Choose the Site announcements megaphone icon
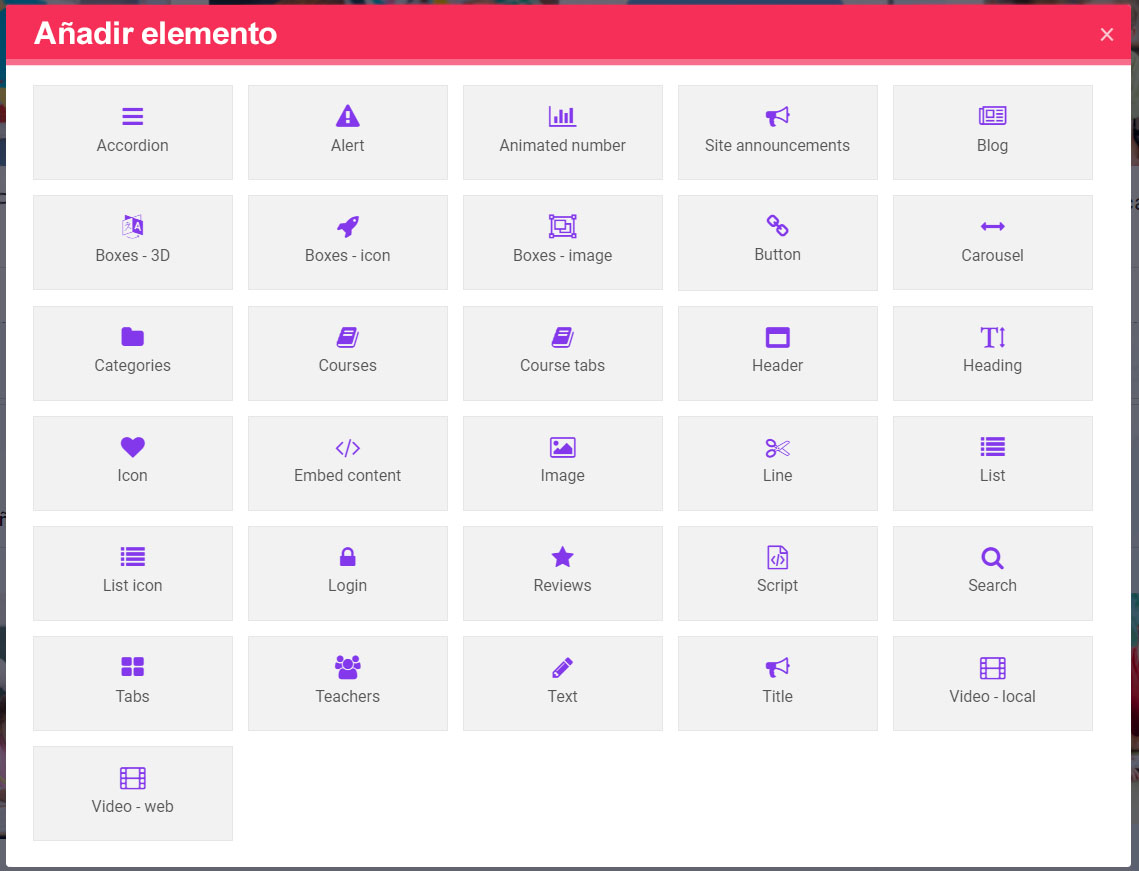The image size is (1139, 871). (x=777, y=117)
